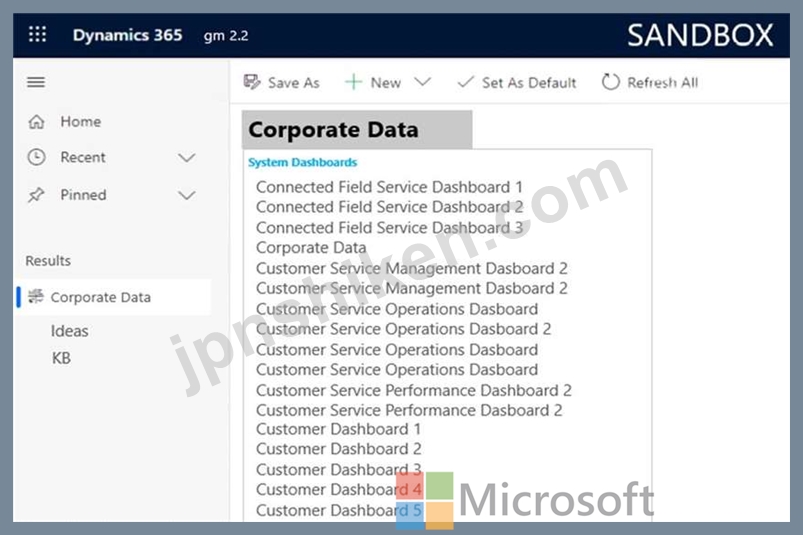The height and width of the screenshot is (535, 803).
Task: Select Customer Service Performance Dashboard 2
Action: coord(414,390)
